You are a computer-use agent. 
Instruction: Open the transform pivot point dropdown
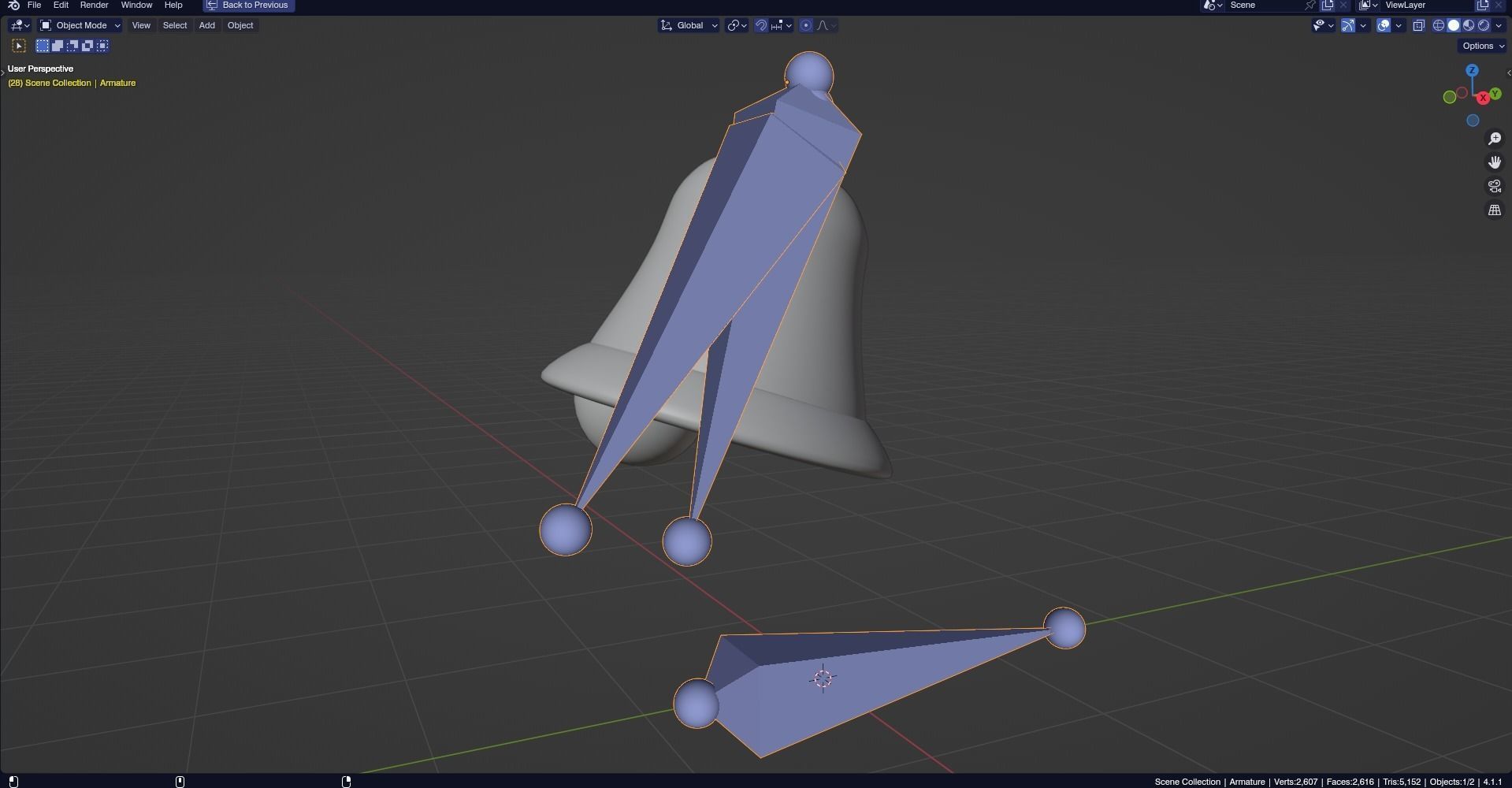click(737, 25)
